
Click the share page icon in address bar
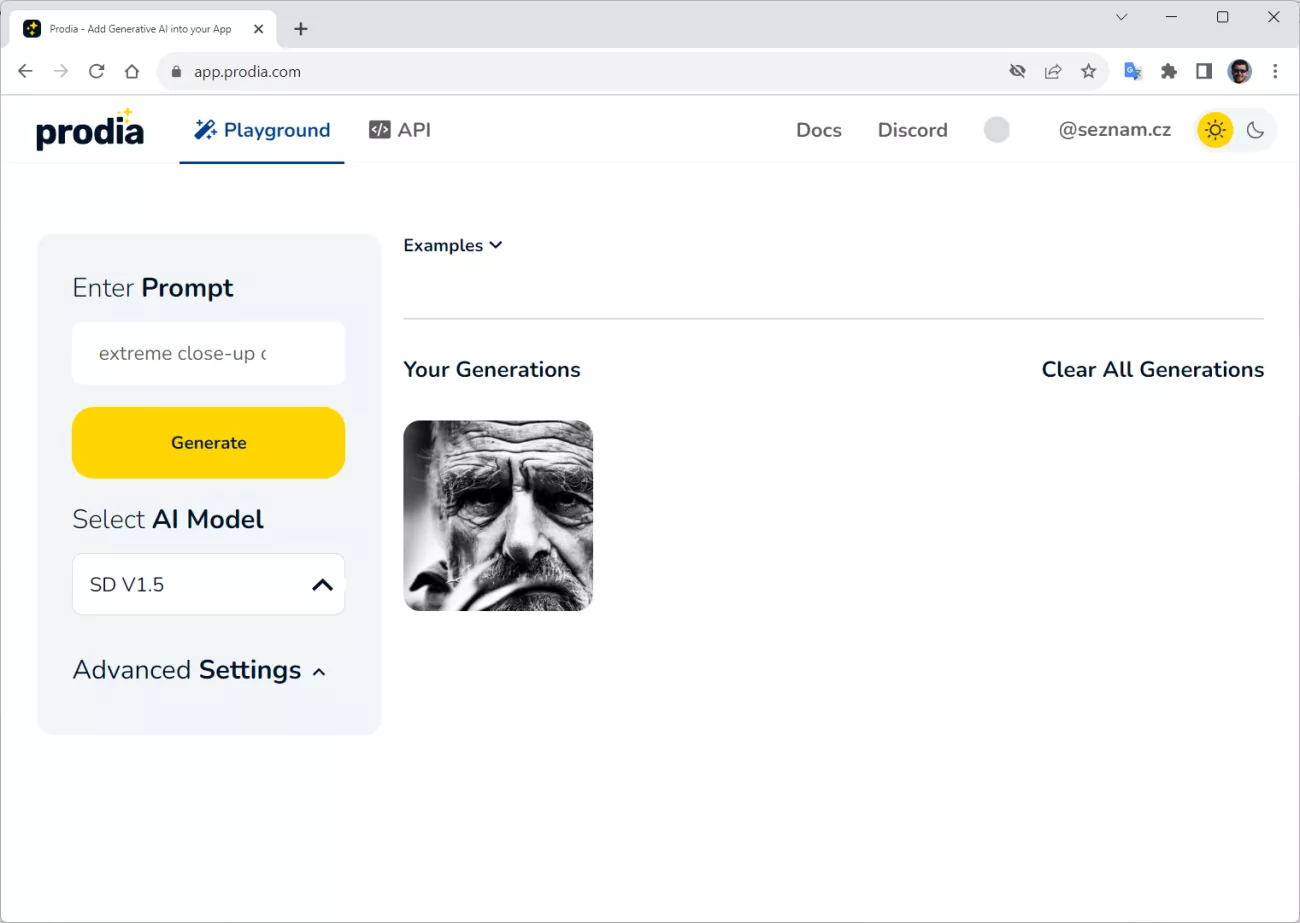click(x=1053, y=71)
